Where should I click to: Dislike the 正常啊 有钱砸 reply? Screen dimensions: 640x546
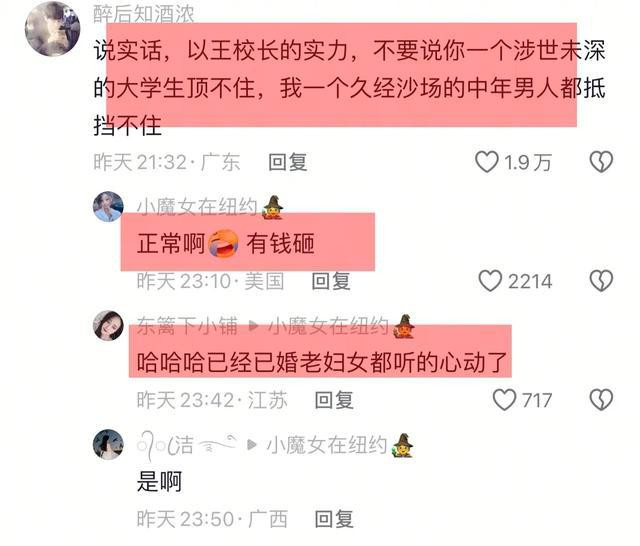click(x=601, y=281)
